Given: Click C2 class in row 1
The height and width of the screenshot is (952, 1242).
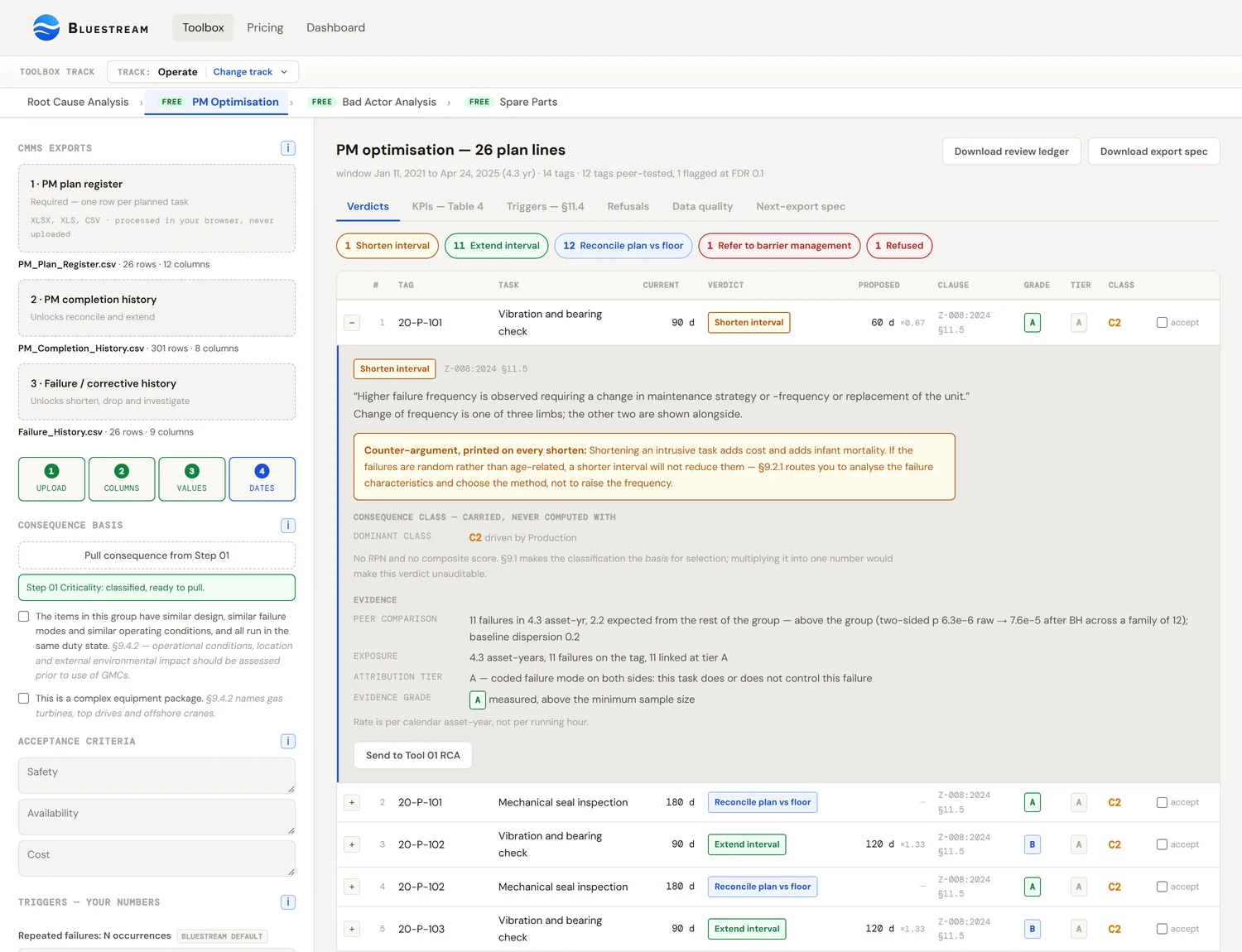Looking at the screenshot, I should (1114, 323).
